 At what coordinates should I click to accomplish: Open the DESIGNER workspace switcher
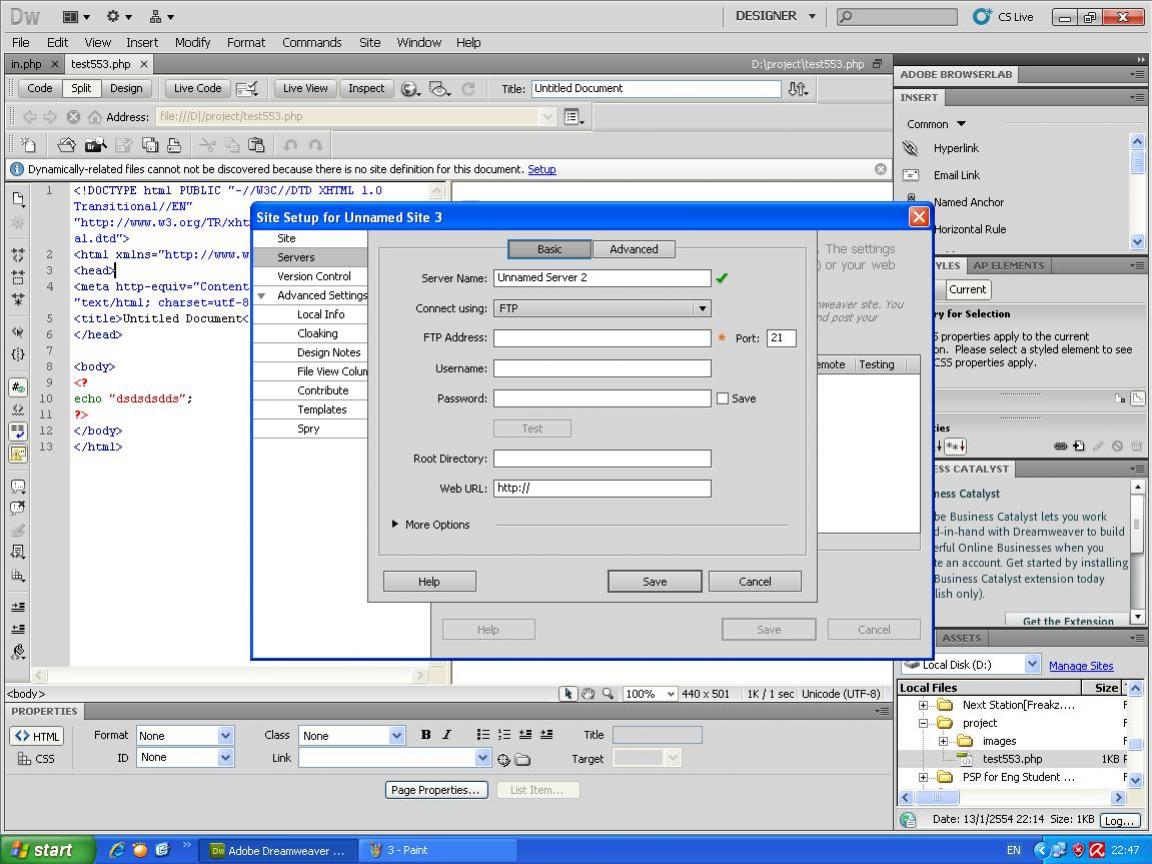(775, 16)
